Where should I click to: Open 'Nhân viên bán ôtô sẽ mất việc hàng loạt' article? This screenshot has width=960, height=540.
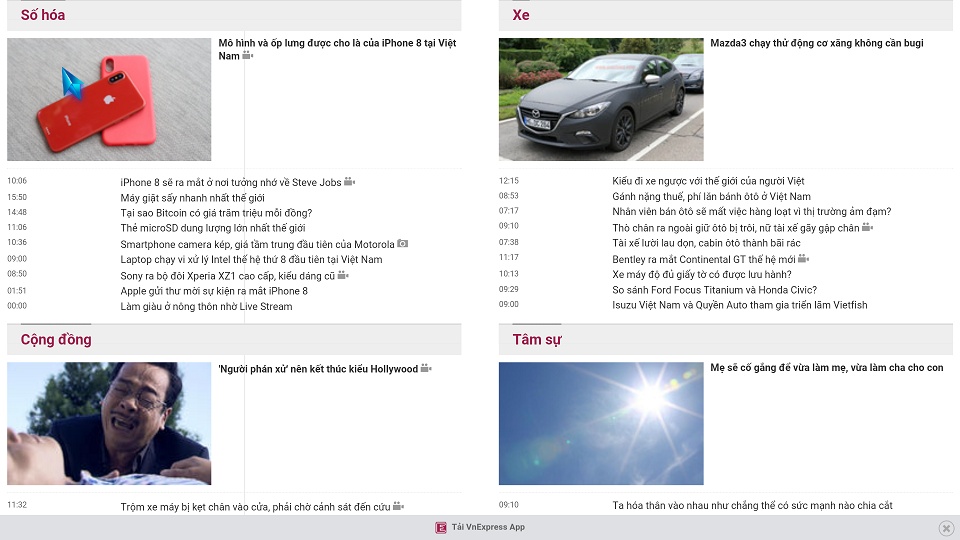[752, 212]
